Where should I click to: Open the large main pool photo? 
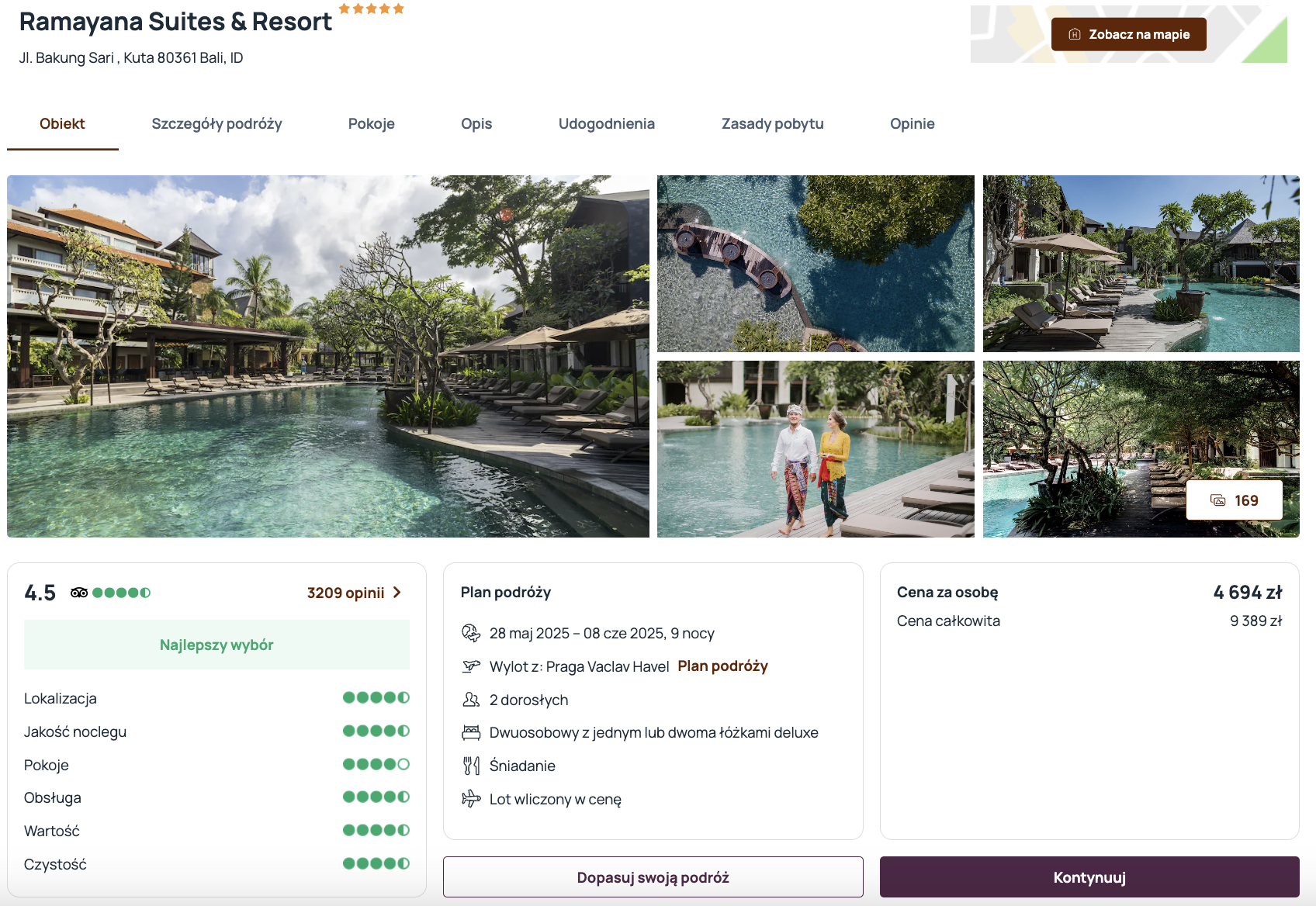coord(328,356)
